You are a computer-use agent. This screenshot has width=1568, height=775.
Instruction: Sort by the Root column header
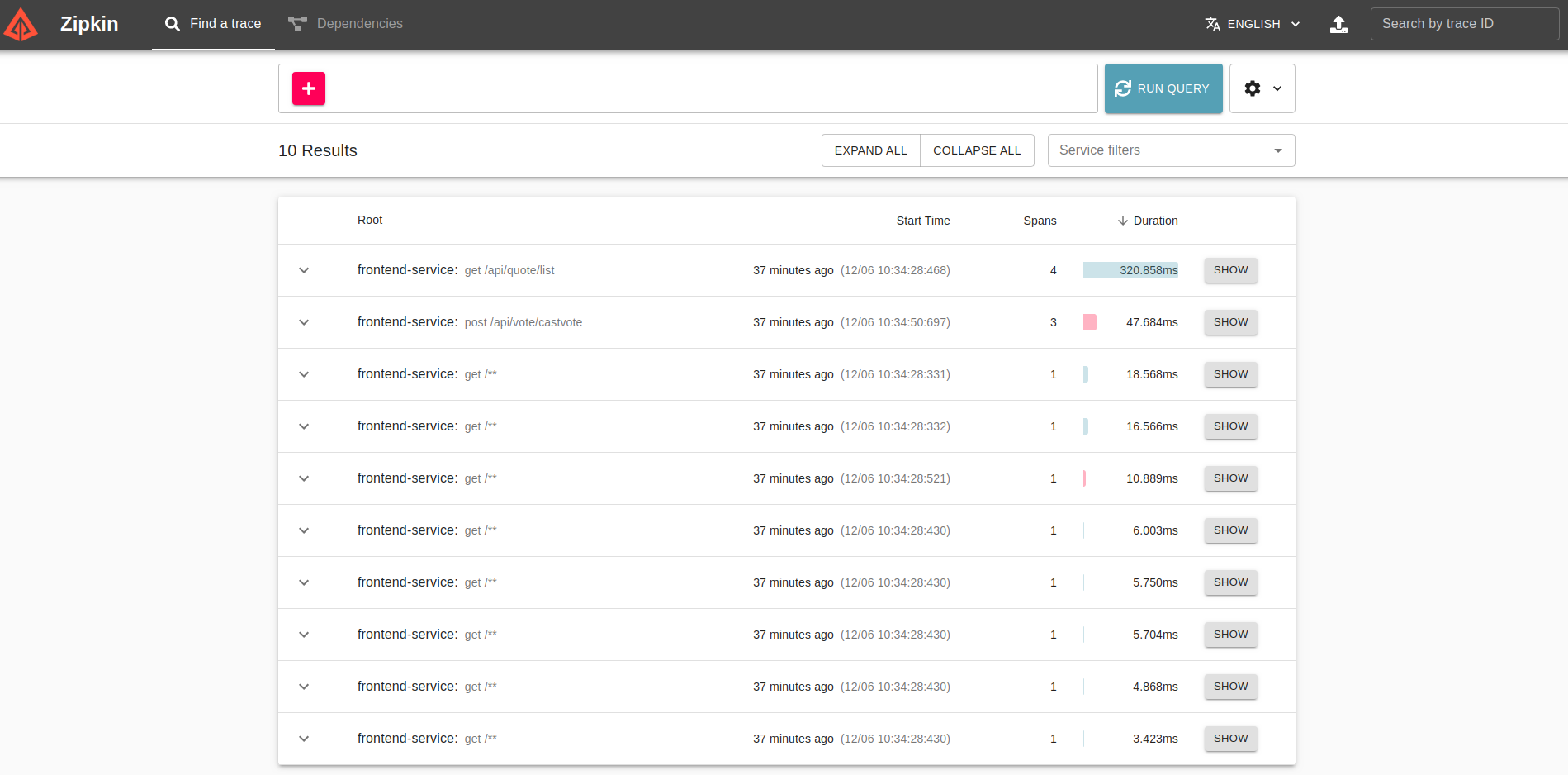(x=370, y=220)
